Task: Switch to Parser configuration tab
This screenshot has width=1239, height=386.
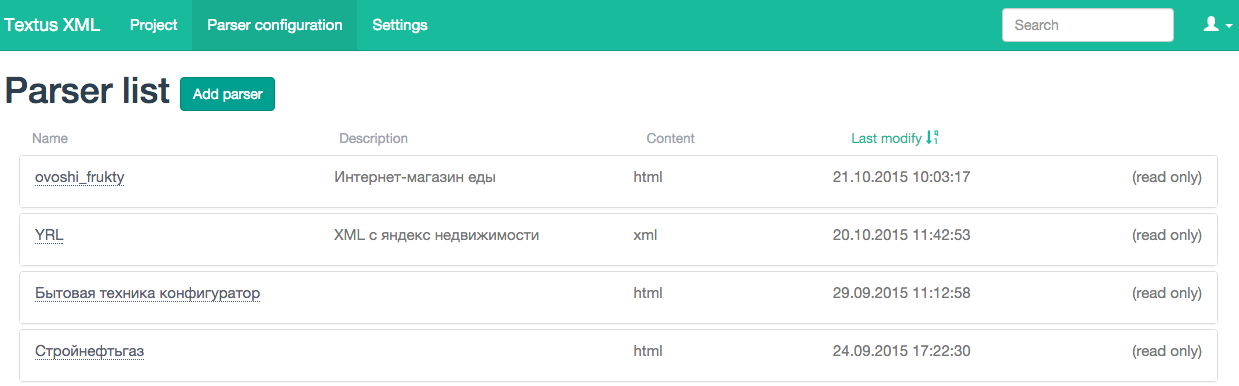Action: [x=274, y=25]
